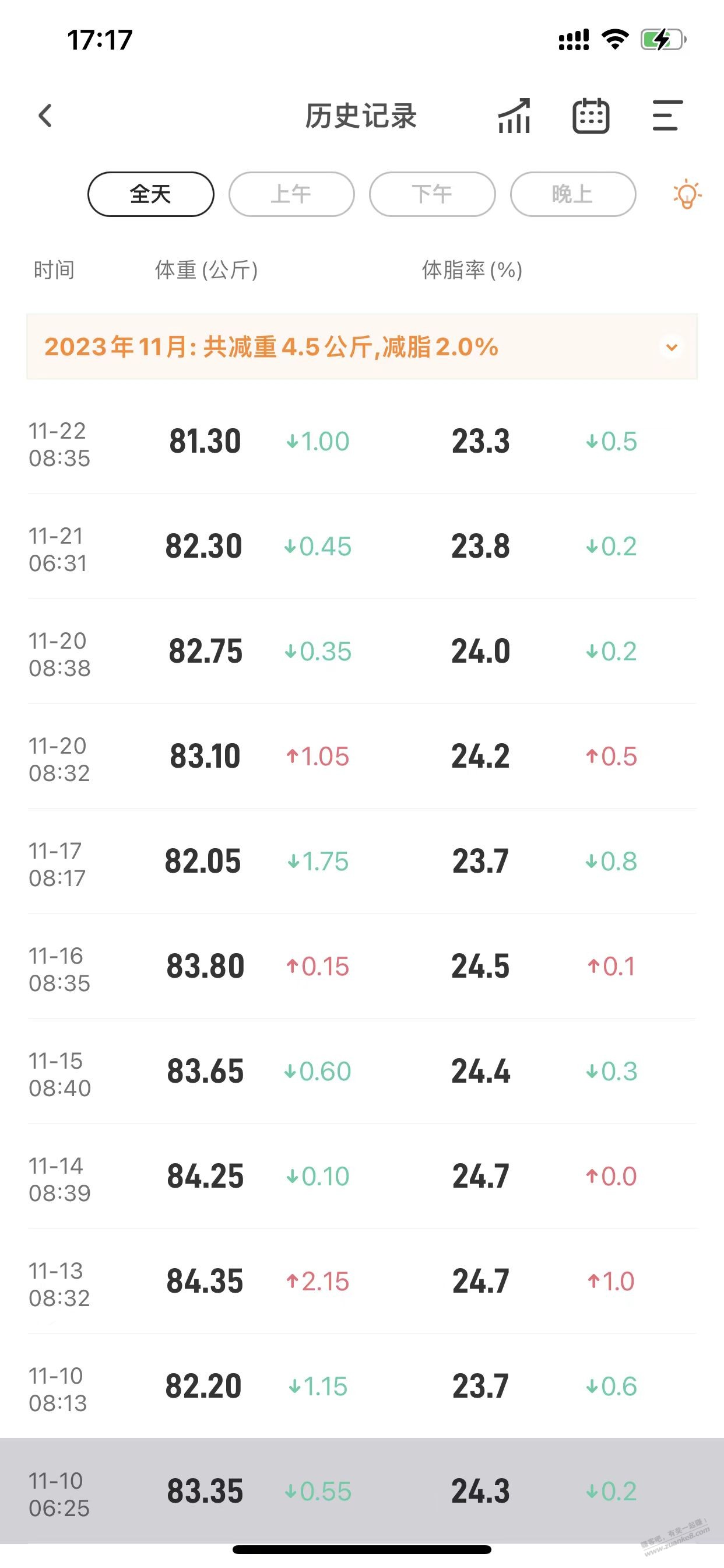Image resolution: width=724 pixels, height=1568 pixels.
Task: Open the calendar view icon
Action: click(591, 116)
